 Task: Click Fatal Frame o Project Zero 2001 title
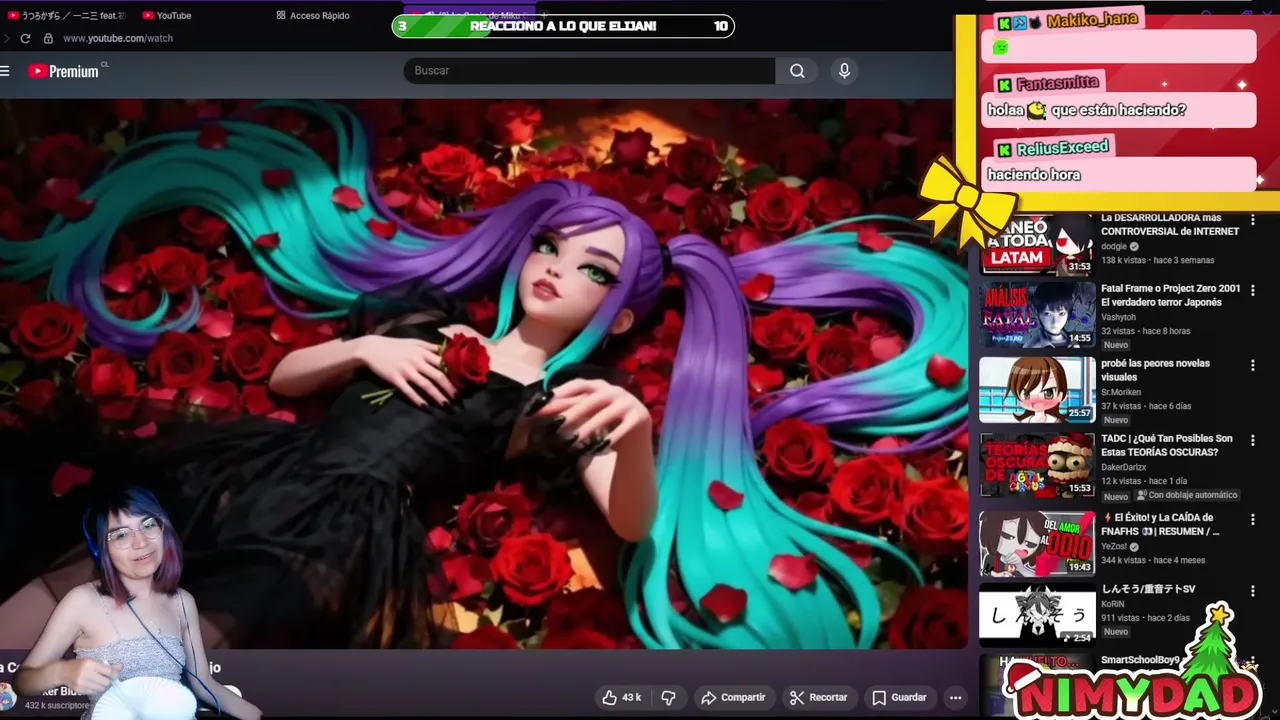pos(1170,295)
